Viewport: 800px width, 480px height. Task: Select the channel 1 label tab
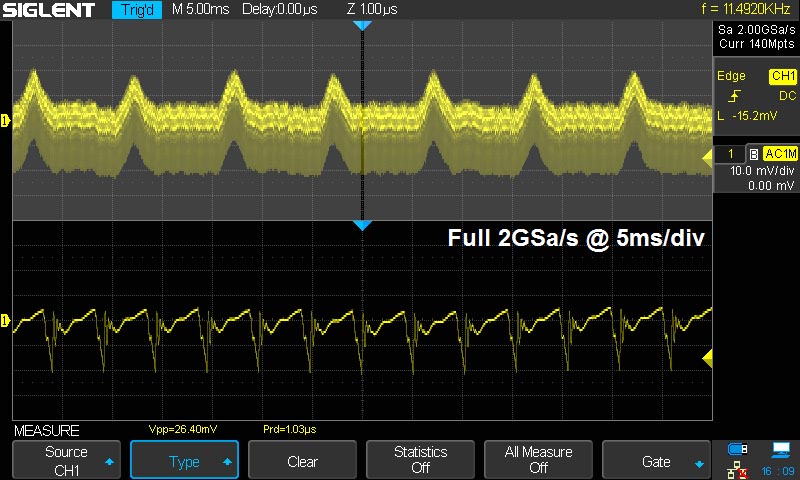(731, 153)
